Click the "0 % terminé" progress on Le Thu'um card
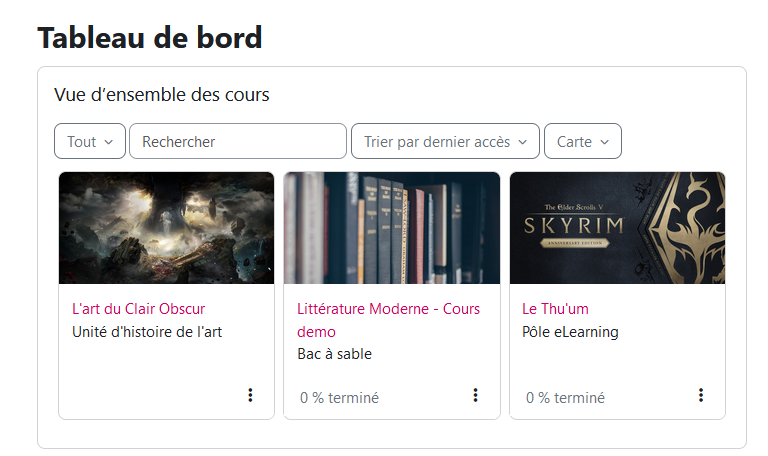Image resolution: width=768 pixels, height=456 pixels. [x=565, y=398]
